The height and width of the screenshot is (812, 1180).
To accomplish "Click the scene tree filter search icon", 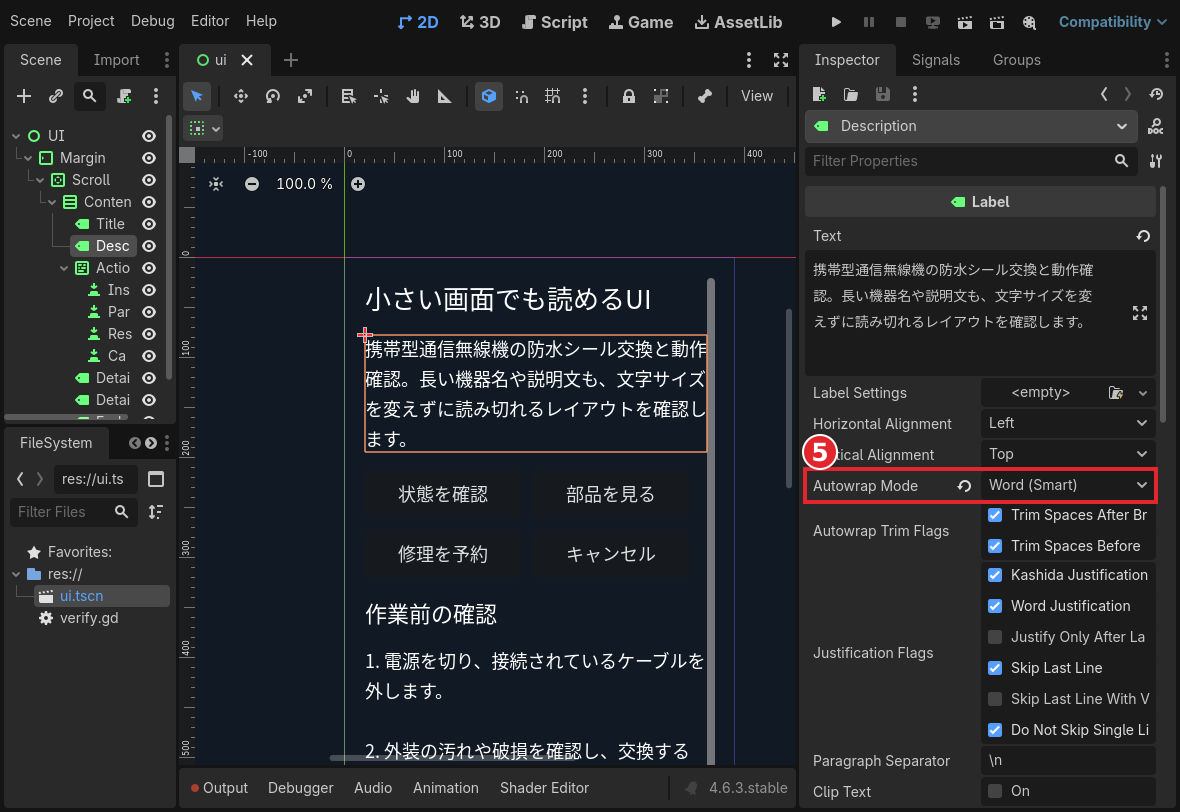I will click(90, 96).
